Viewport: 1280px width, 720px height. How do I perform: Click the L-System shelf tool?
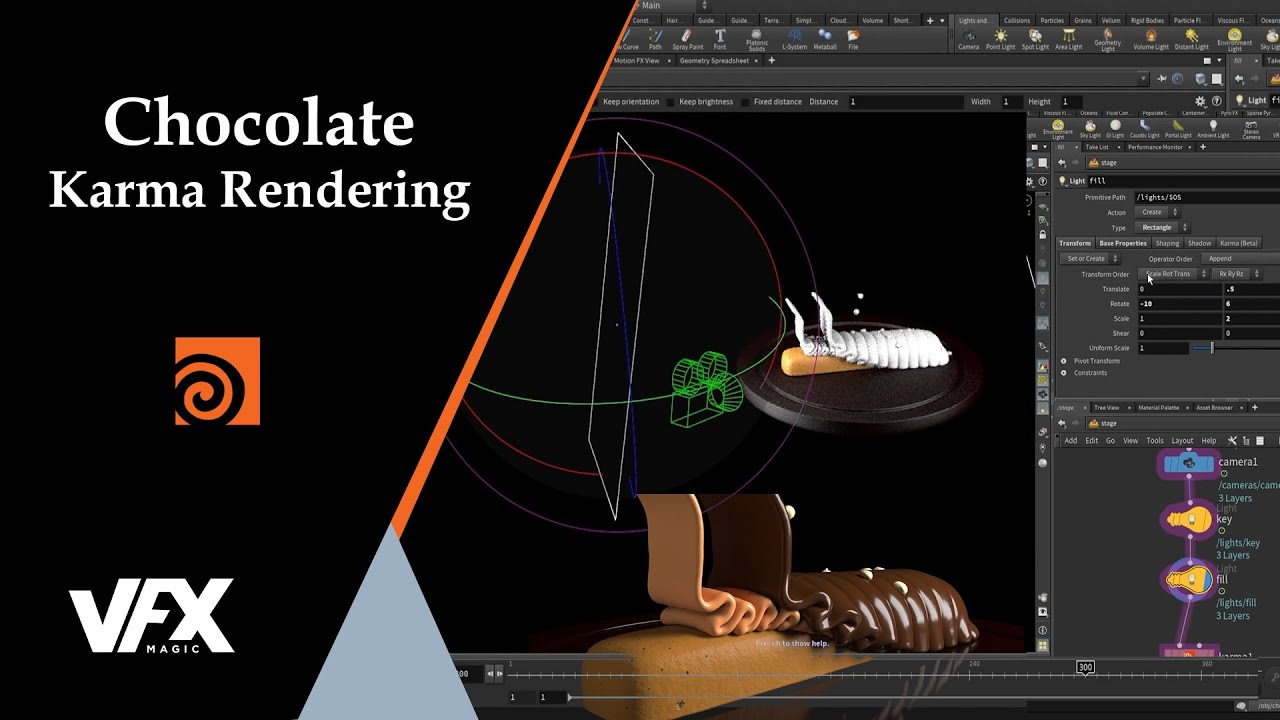(794, 39)
